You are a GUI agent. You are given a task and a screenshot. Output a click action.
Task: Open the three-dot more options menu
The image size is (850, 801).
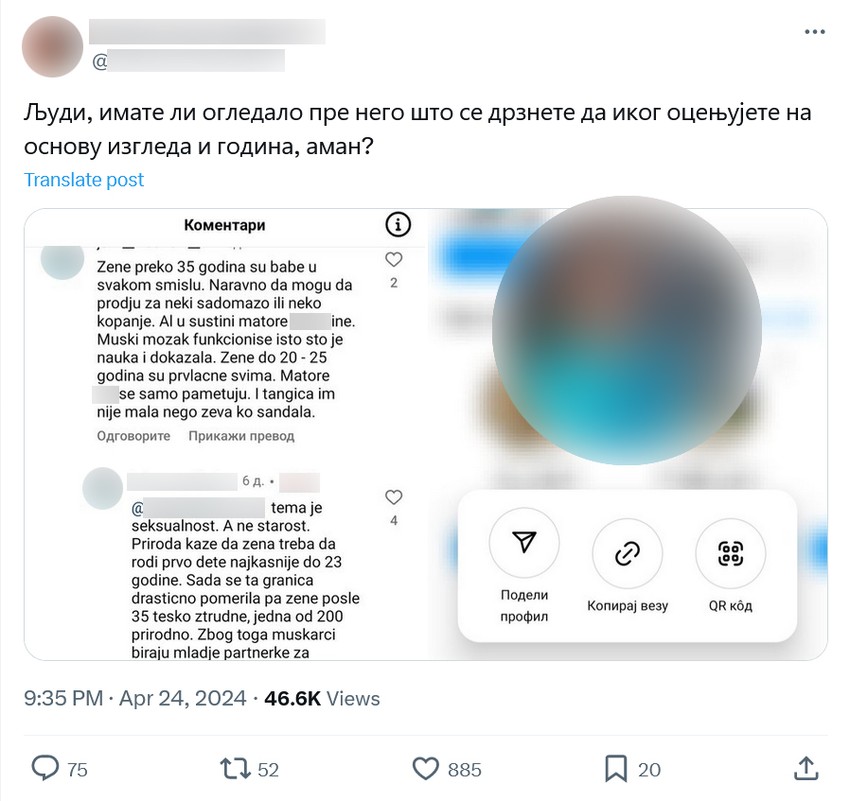(814, 32)
